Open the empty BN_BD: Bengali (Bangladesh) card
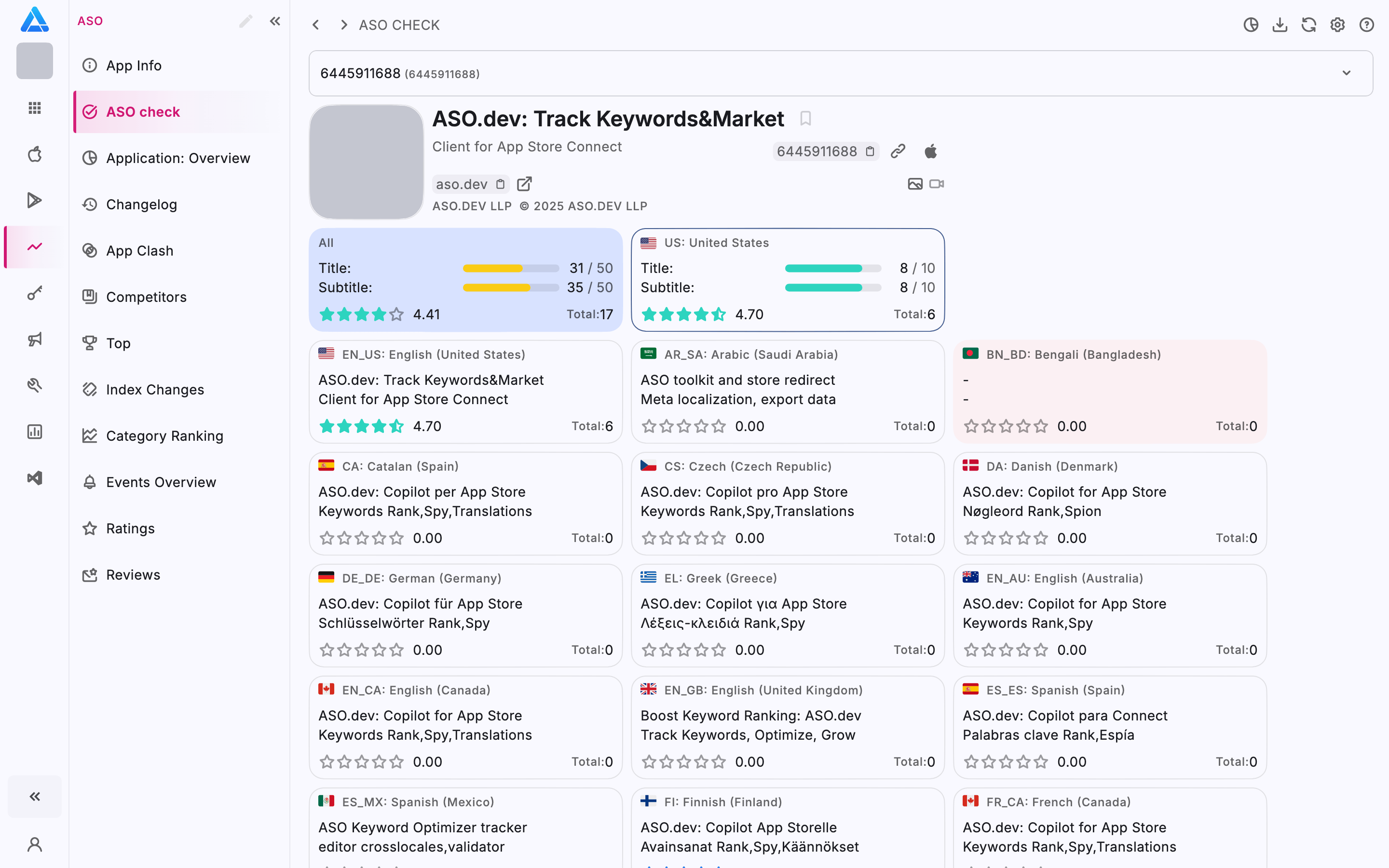Screen dimensions: 1389x868 point(1109,392)
